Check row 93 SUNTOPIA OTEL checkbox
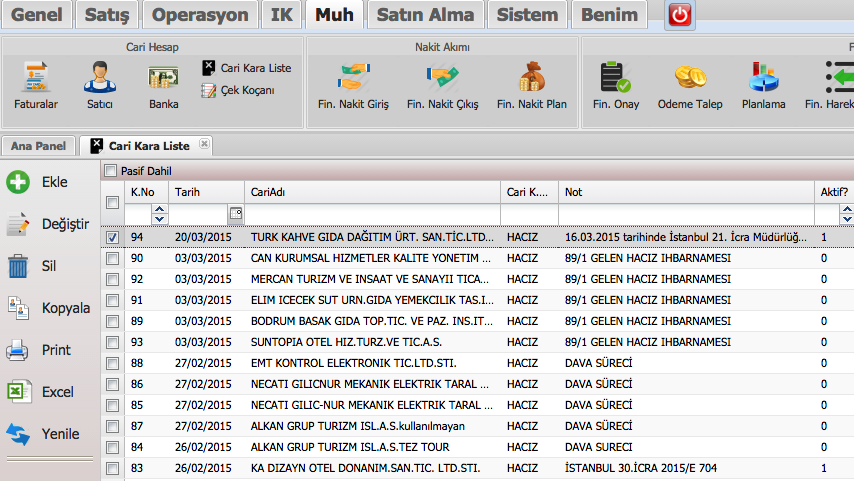The width and height of the screenshot is (854, 481). click(x=112, y=342)
